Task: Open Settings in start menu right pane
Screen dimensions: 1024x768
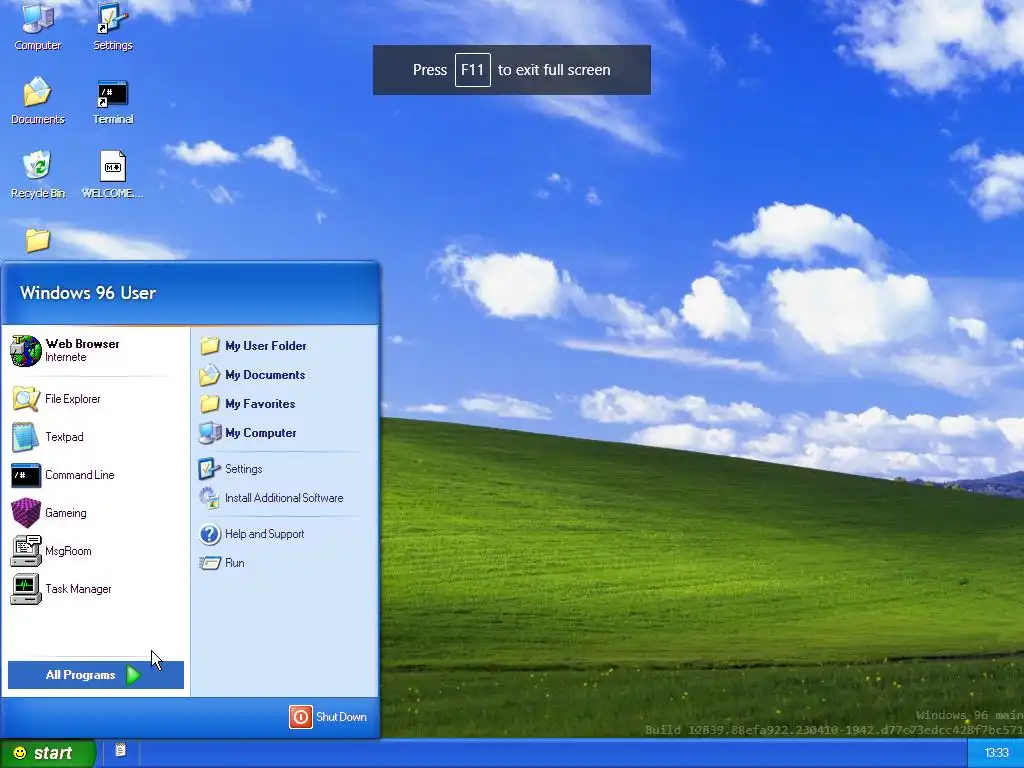Action: (284, 469)
